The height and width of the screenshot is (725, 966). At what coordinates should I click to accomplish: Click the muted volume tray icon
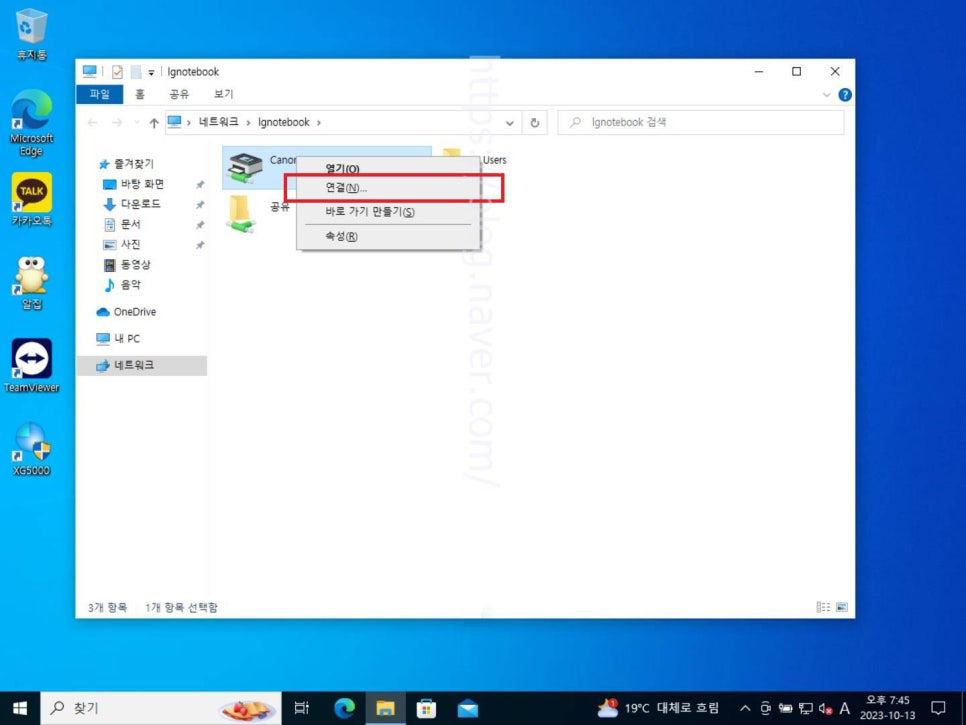pos(826,708)
